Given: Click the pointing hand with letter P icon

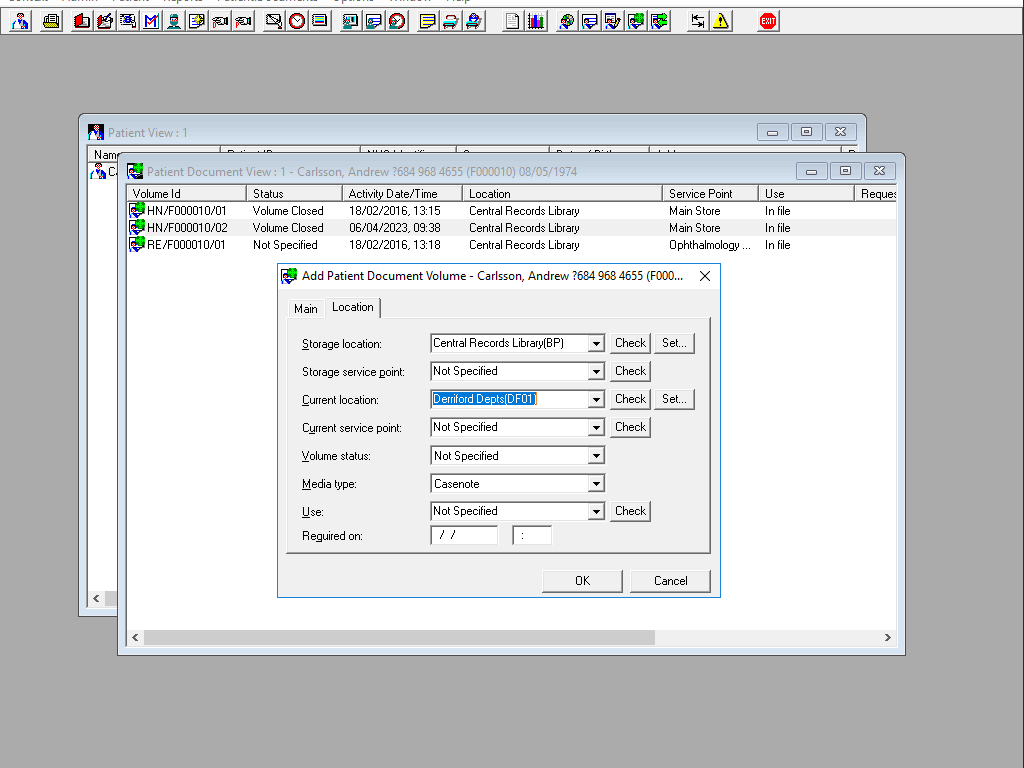Looking at the screenshot, I should coord(244,22).
